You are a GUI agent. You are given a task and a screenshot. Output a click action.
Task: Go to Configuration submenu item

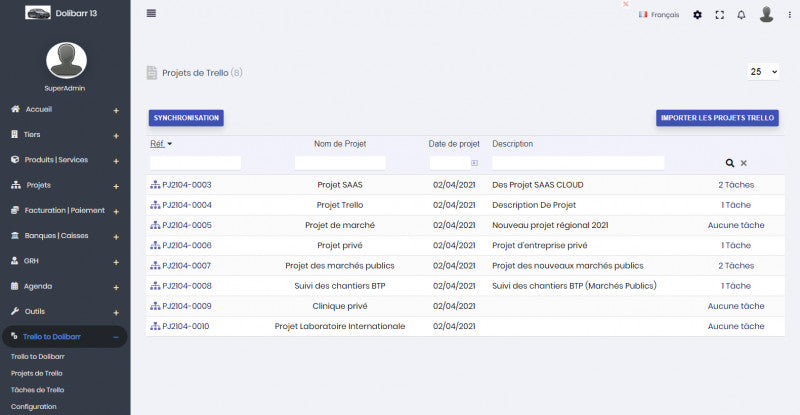point(33,406)
